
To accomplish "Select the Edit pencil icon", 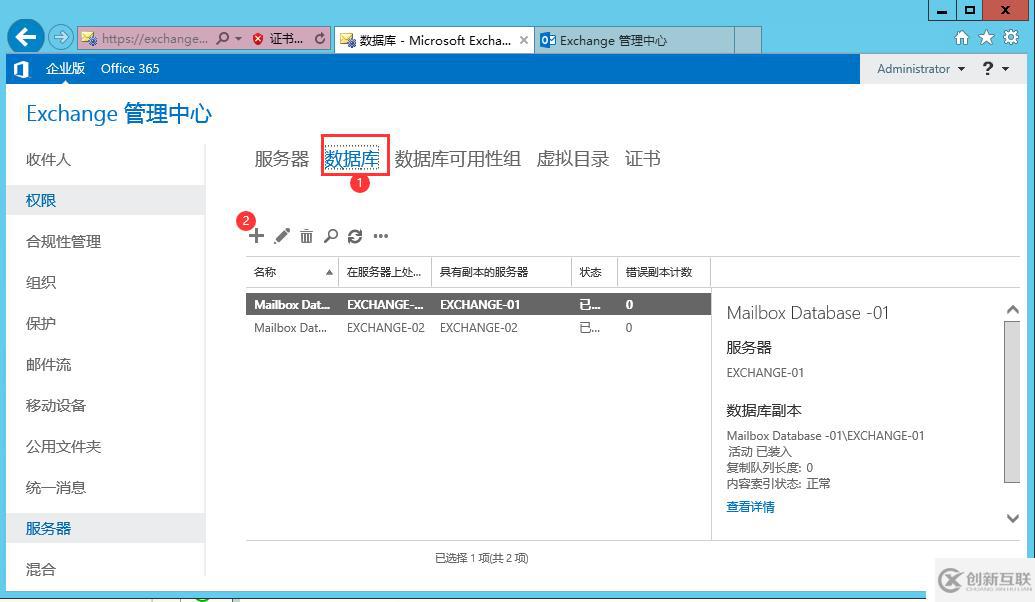I will [x=281, y=236].
